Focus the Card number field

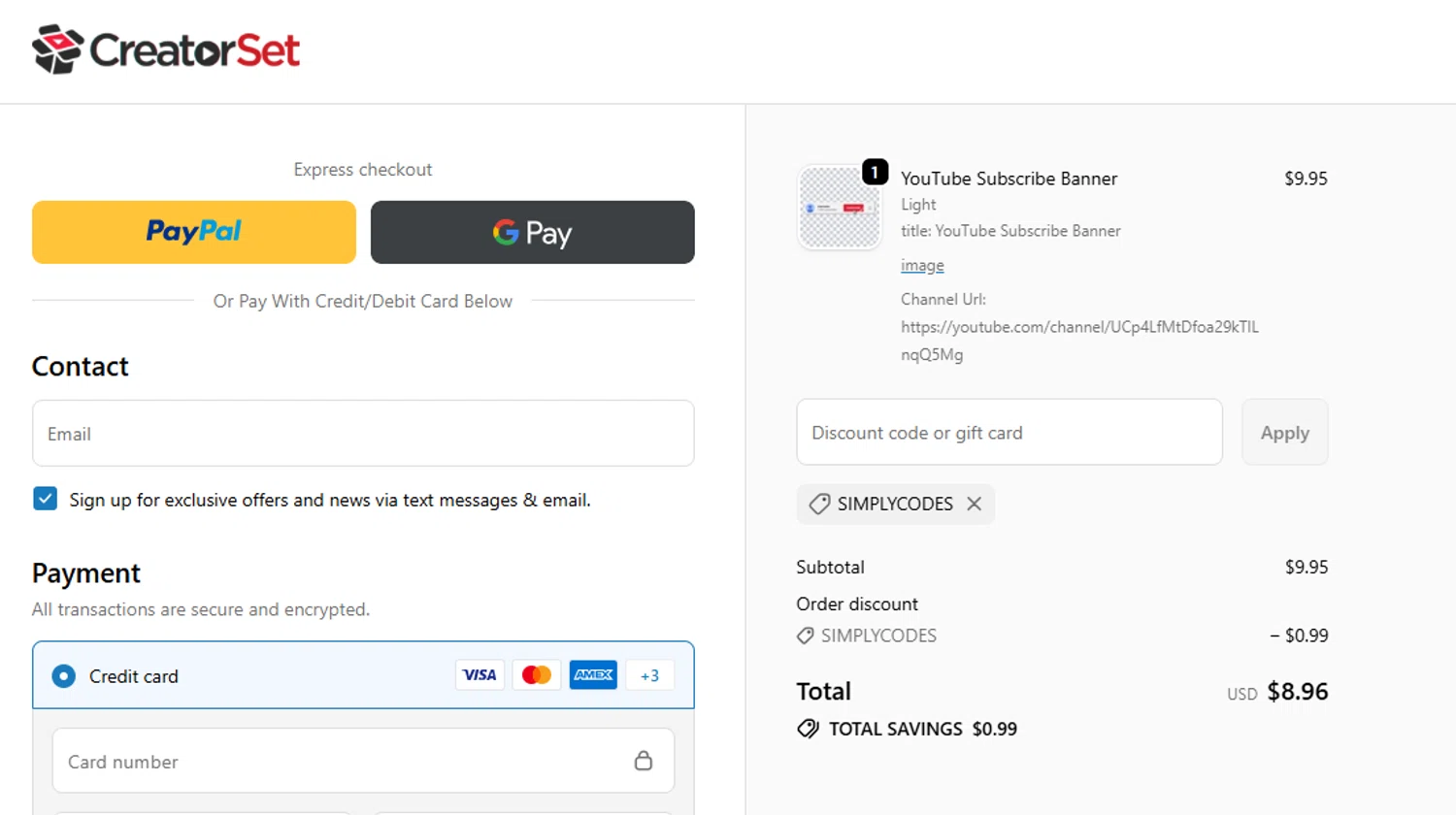coord(363,761)
